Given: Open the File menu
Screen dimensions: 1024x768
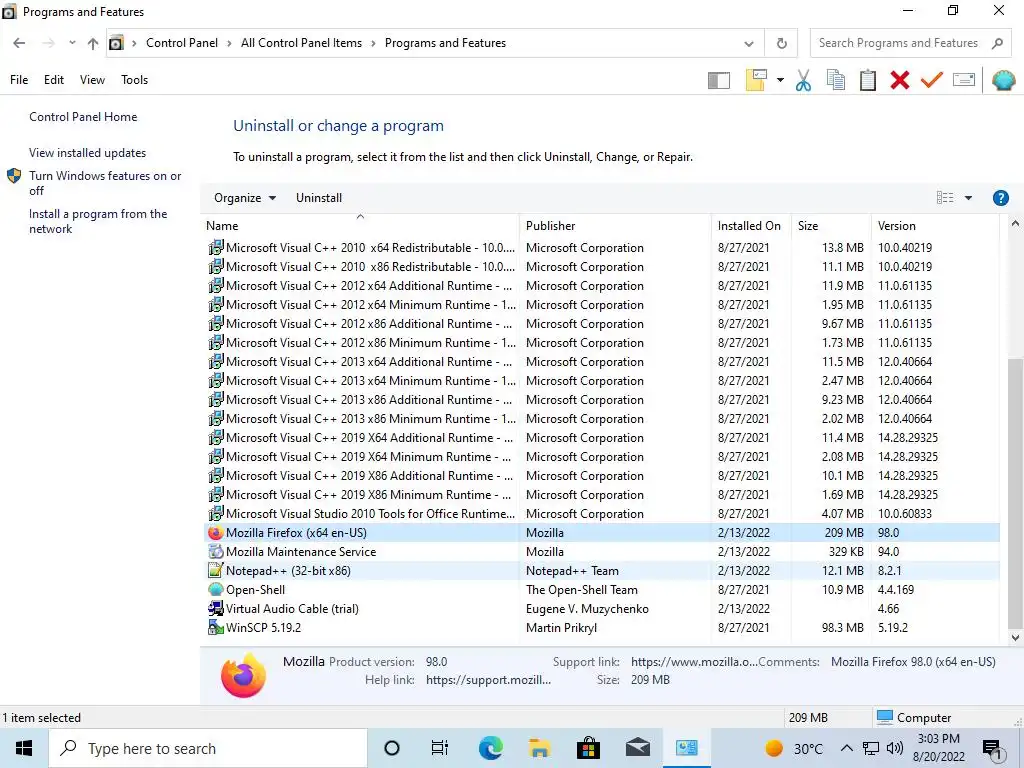Looking at the screenshot, I should pos(19,80).
